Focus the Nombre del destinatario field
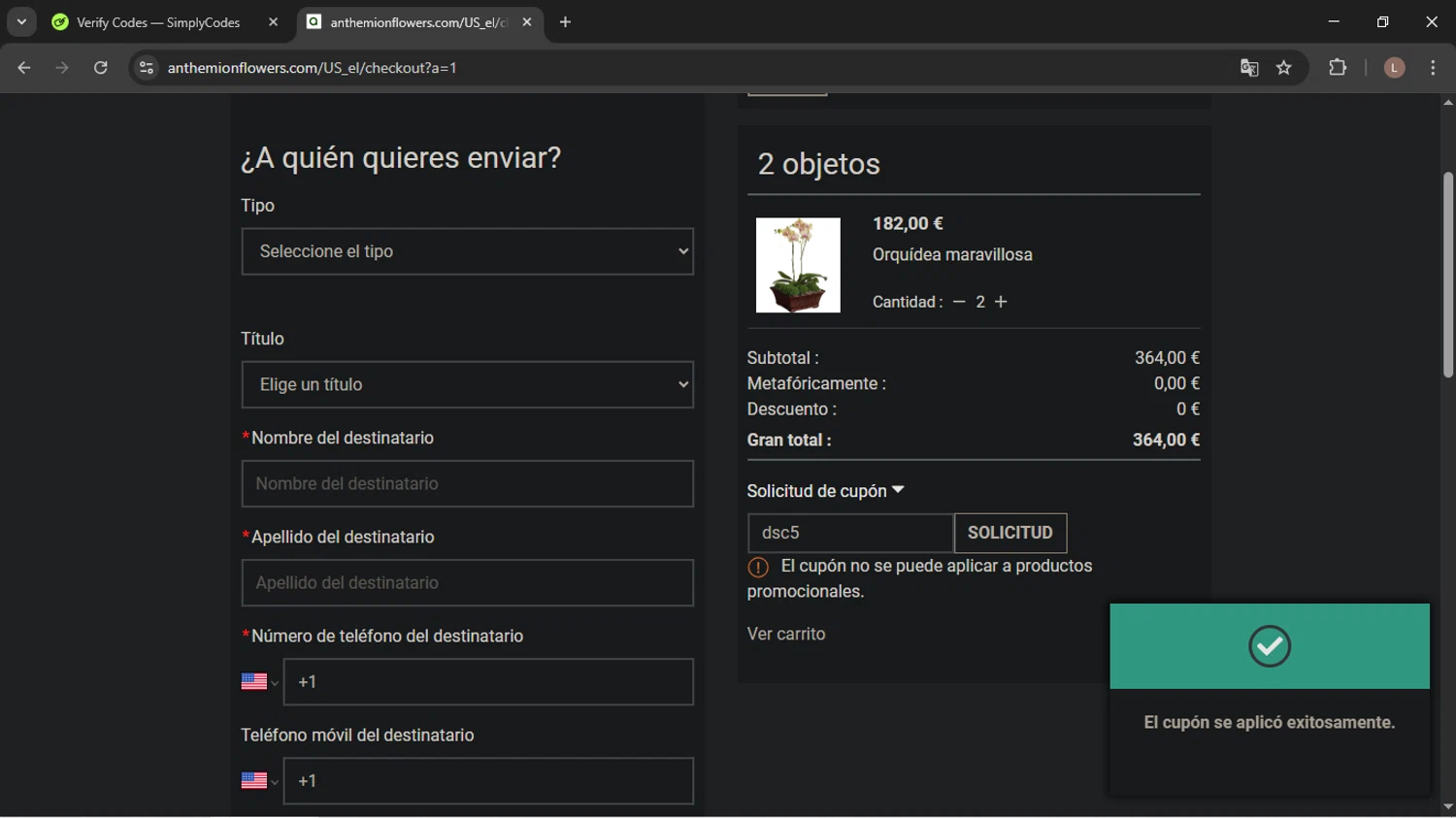 click(468, 484)
